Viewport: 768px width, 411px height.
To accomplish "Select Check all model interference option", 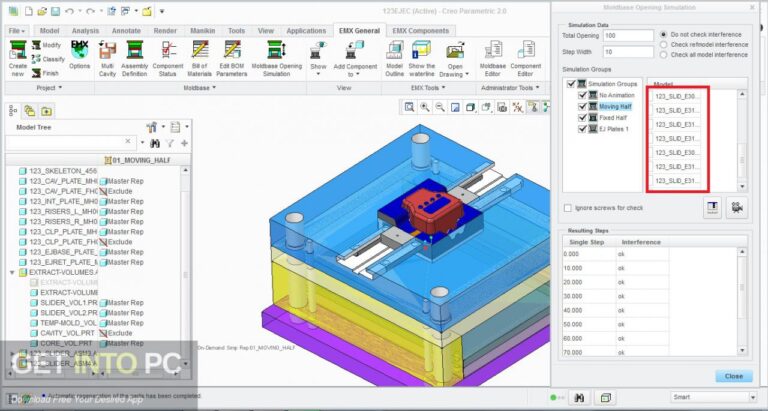I will coord(664,55).
